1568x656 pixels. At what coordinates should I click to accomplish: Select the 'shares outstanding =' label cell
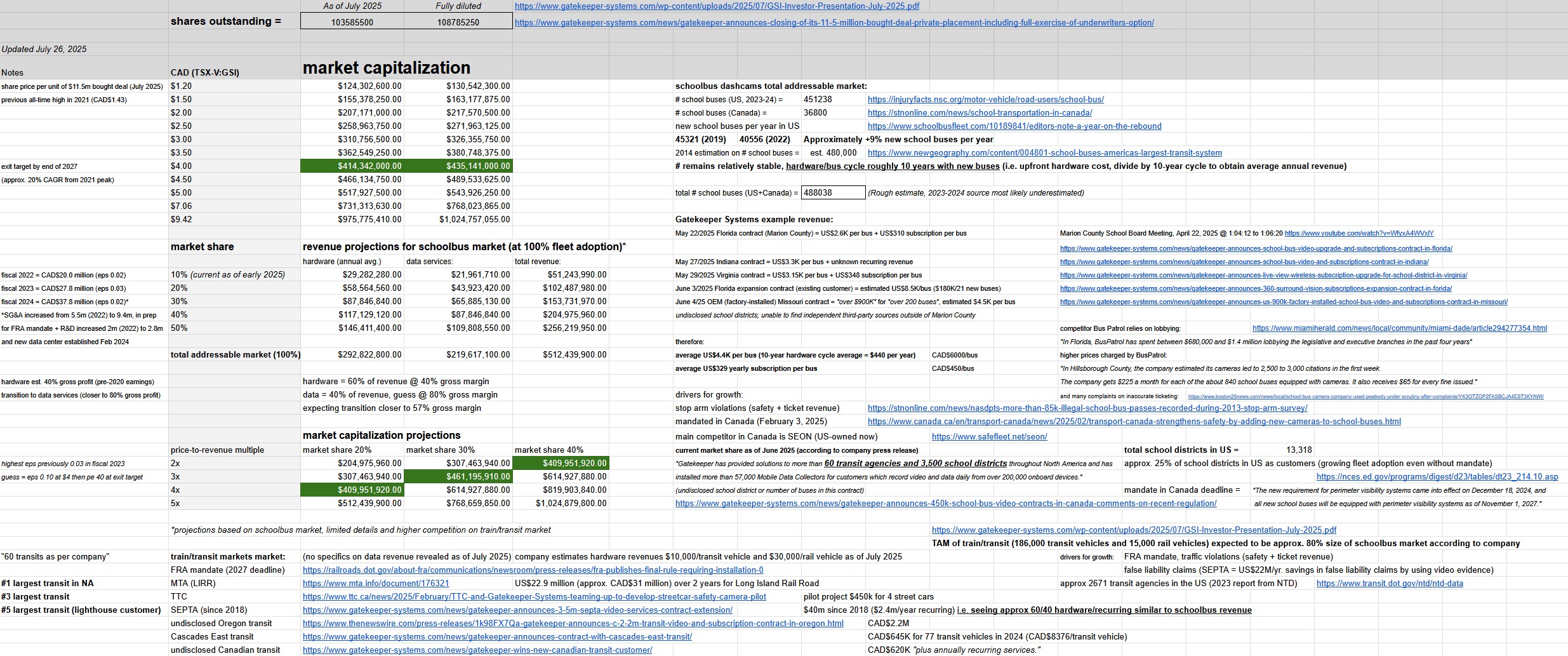coord(234,22)
